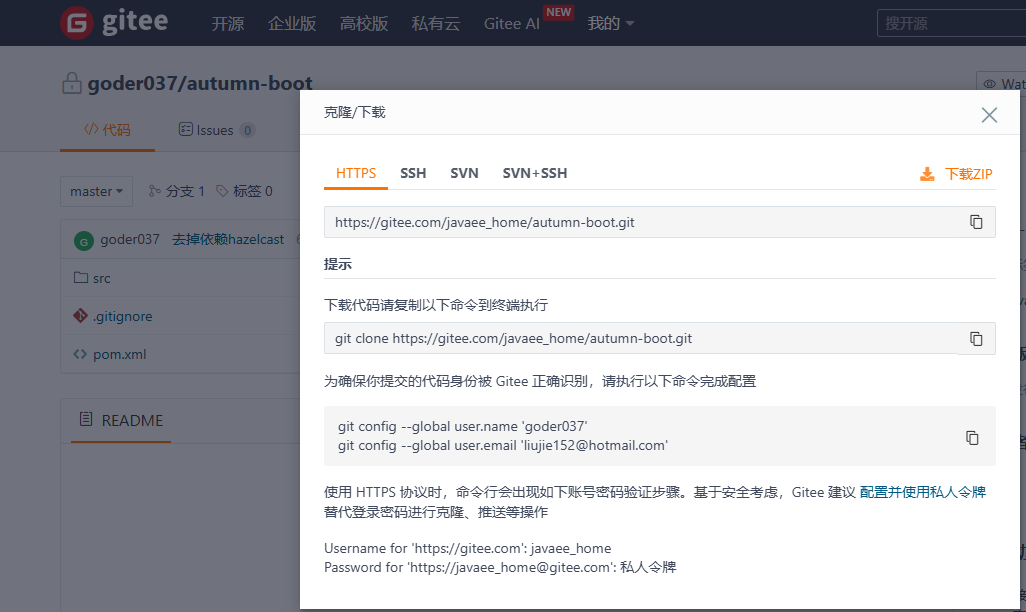Image resolution: width=1026 pixels, height=612 pixels.
Task: Open 企业版 in the top navigation
Action: click(292, 24)
